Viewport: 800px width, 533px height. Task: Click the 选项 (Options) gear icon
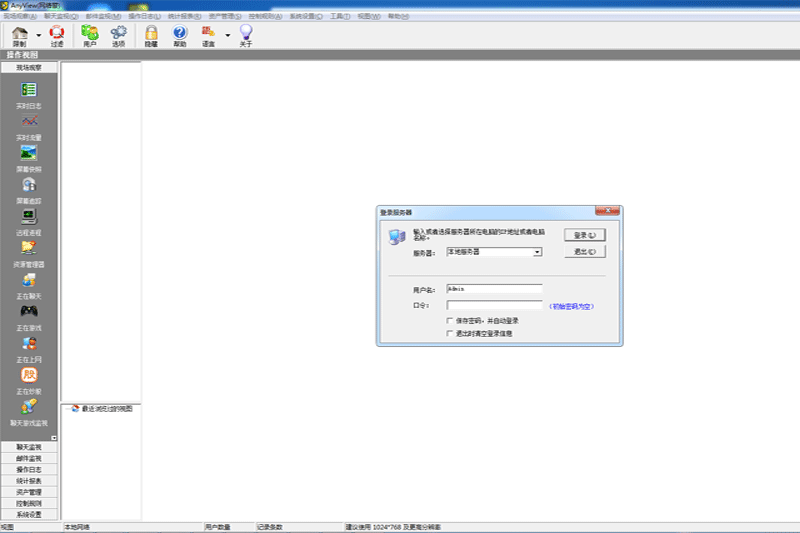pyautogui.click(x=118, y=36)
